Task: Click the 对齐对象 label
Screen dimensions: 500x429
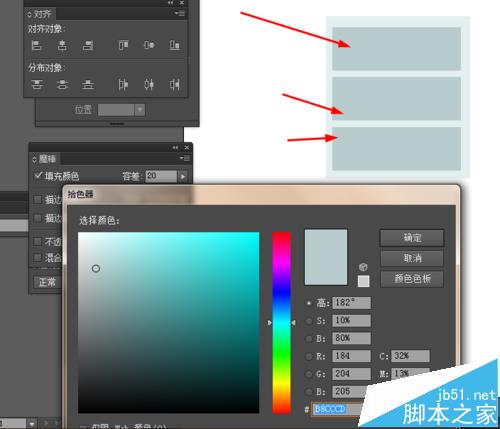Action: (46, 29)
